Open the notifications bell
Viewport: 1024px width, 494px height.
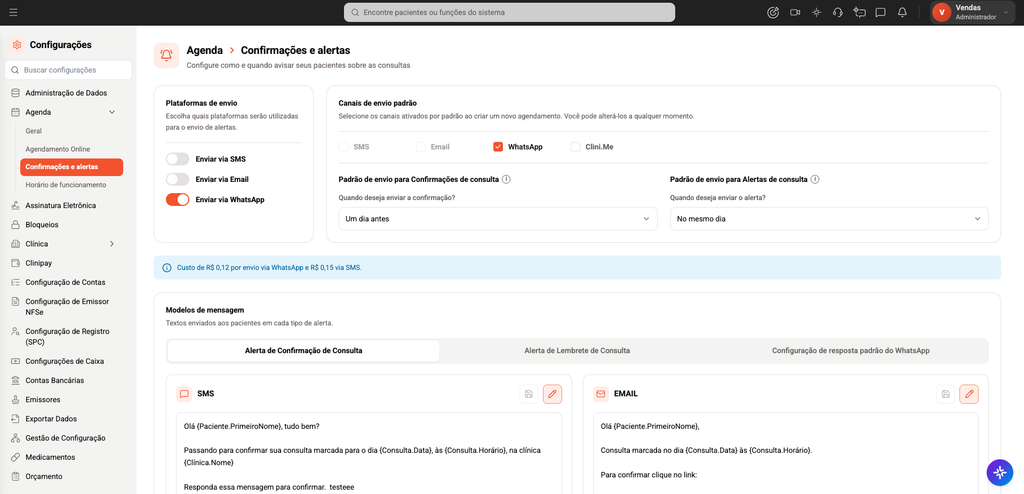coord(903,12)
